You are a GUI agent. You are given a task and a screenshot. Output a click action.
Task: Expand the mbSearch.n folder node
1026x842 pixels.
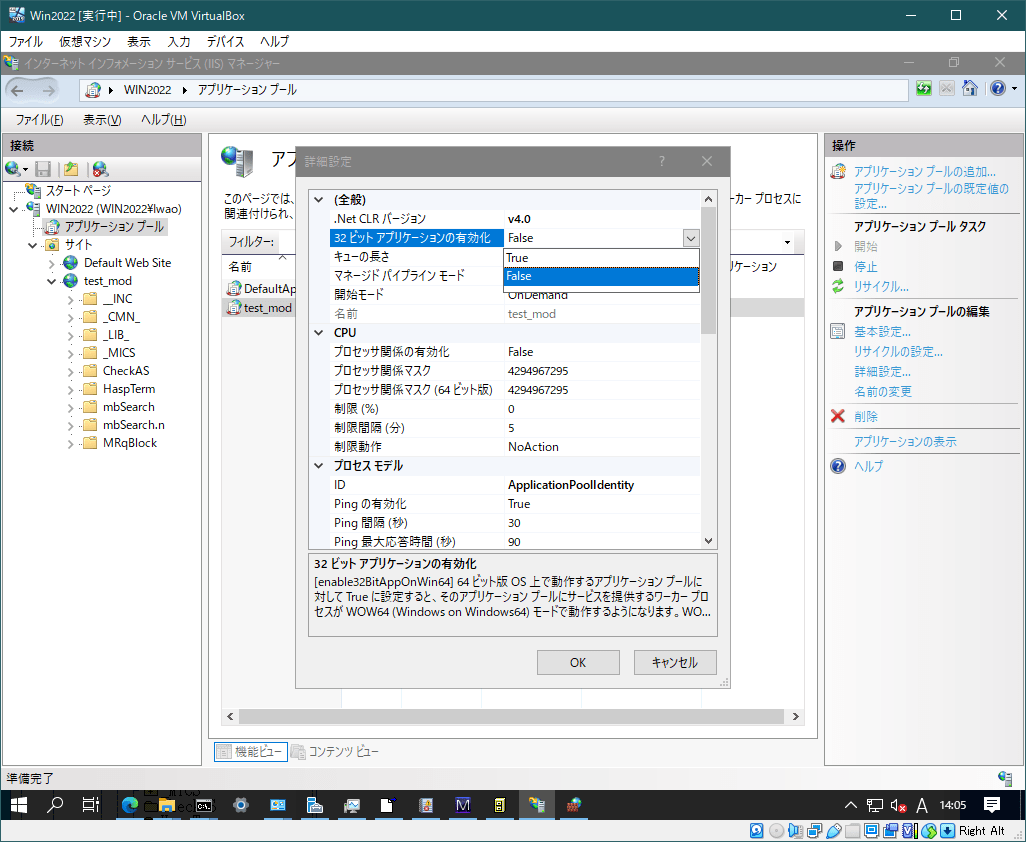coord(71,425)
